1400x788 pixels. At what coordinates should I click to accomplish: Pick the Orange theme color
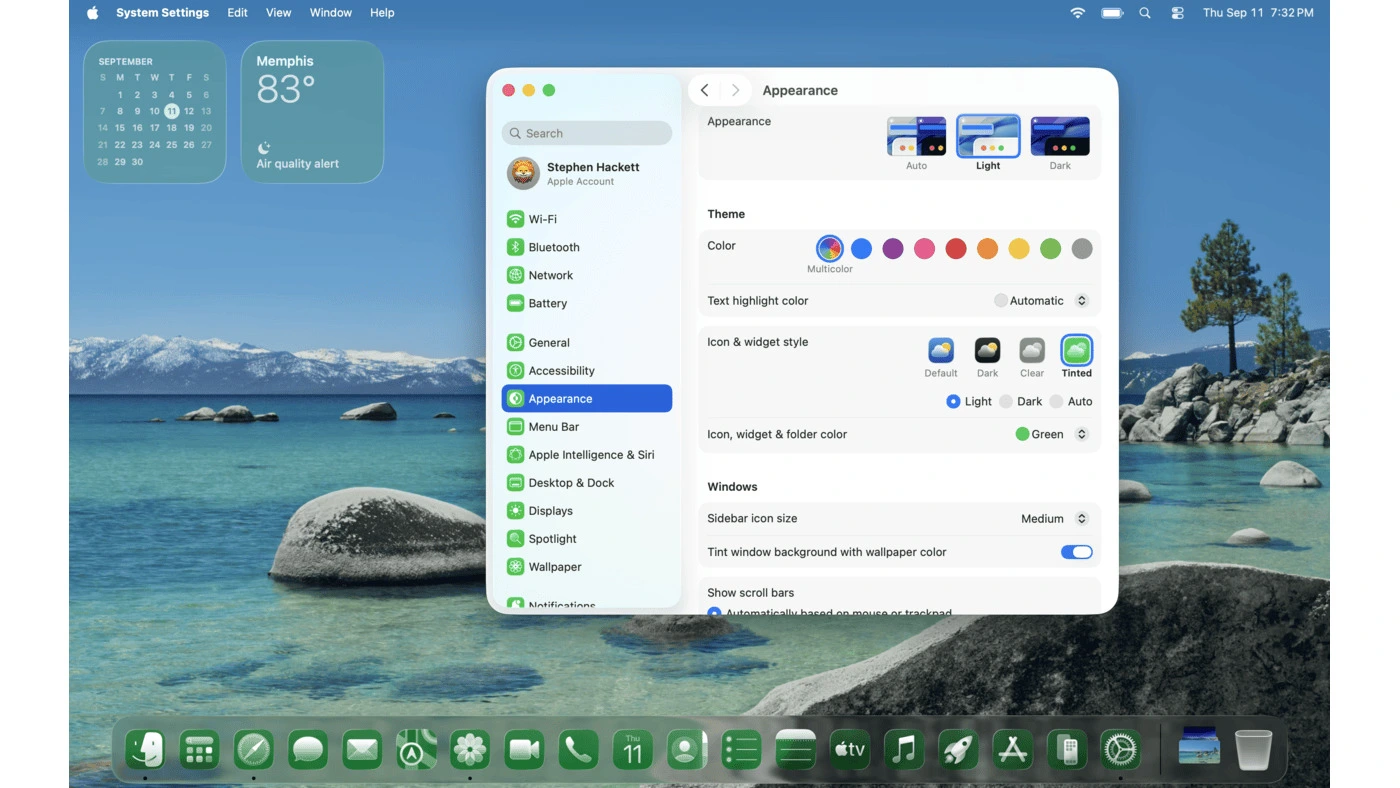tap(987, 248)
